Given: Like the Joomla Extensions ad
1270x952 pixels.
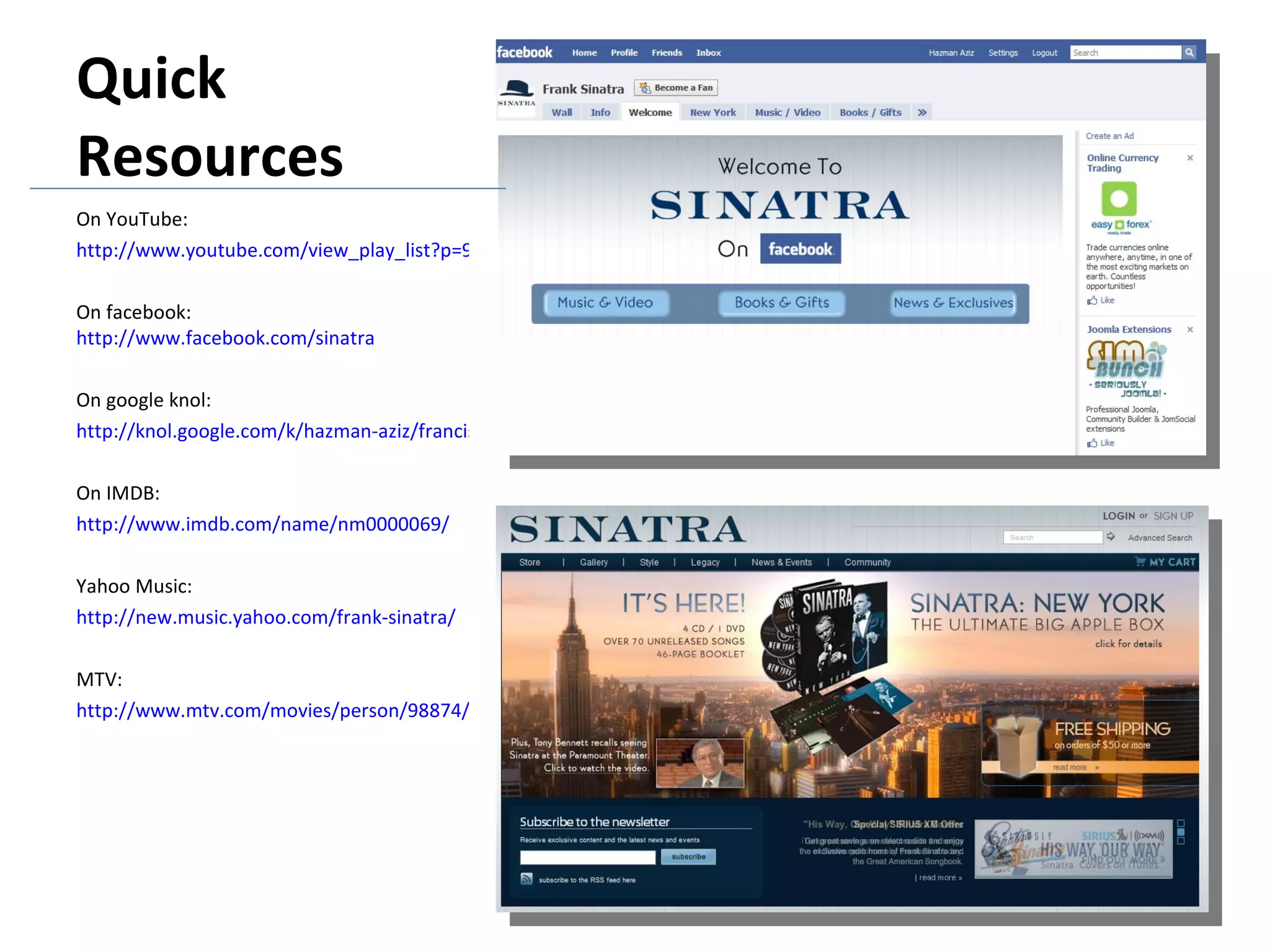Looking at the screenshot, I should [x=1101, y=443].
